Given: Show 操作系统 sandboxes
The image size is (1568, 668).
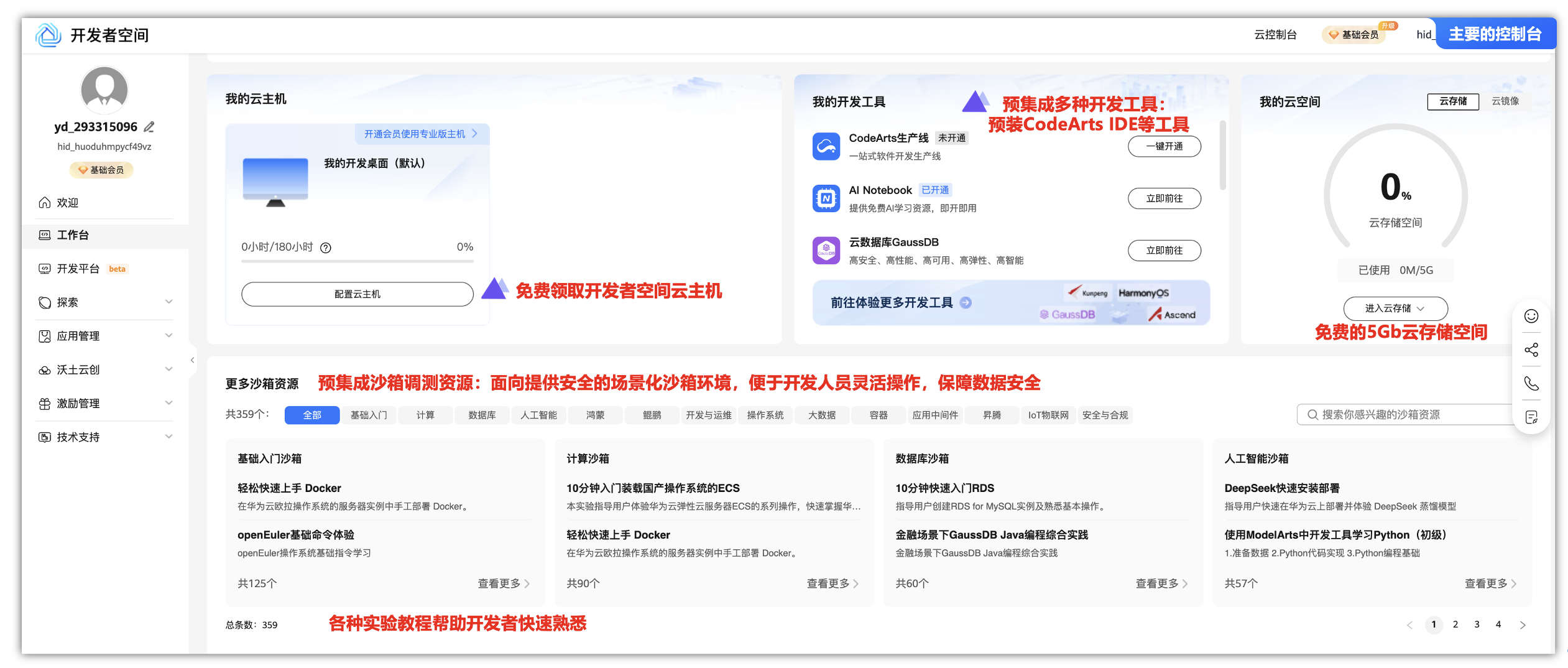Looking at the screenshot, I should [765, 415].
